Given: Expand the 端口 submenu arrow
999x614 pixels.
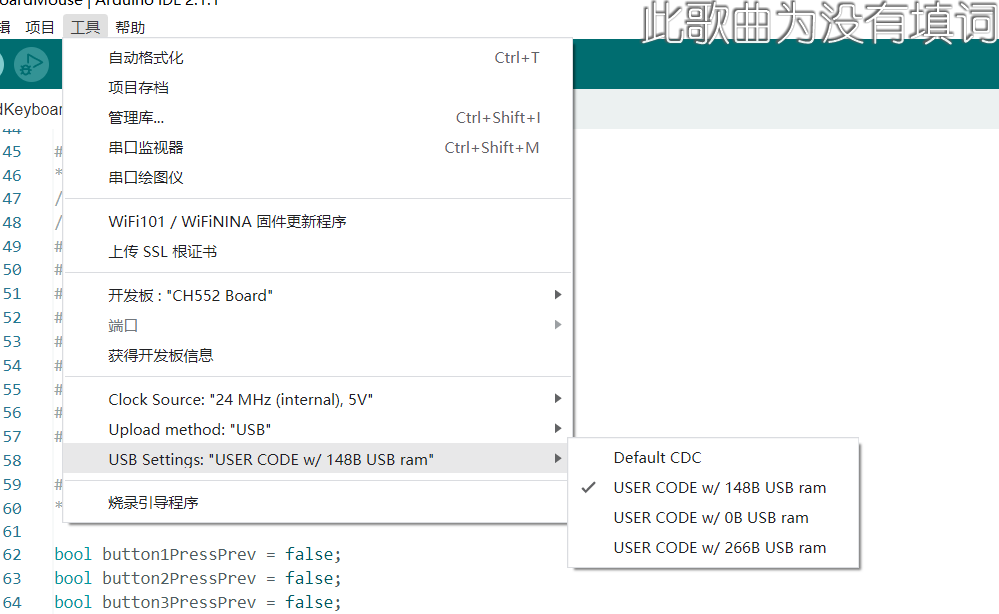Looking at the screenshot, I should click(557, 325).
